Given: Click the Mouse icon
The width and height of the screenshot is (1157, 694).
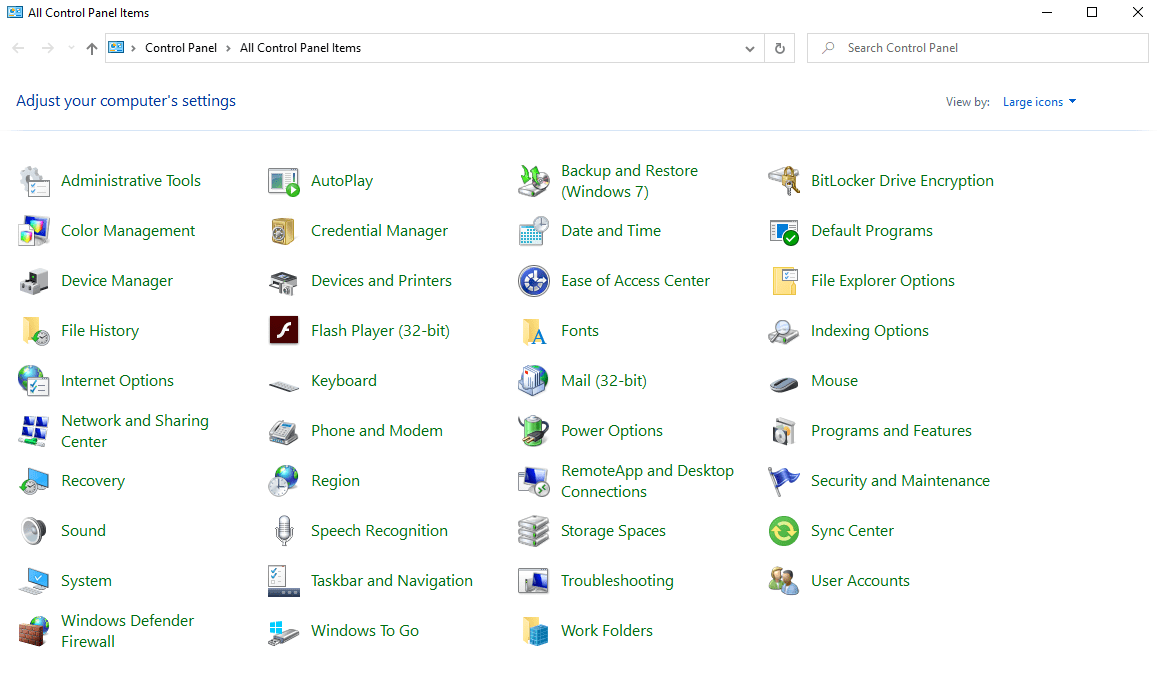Looking at the screenshot, I should point(784,384).
